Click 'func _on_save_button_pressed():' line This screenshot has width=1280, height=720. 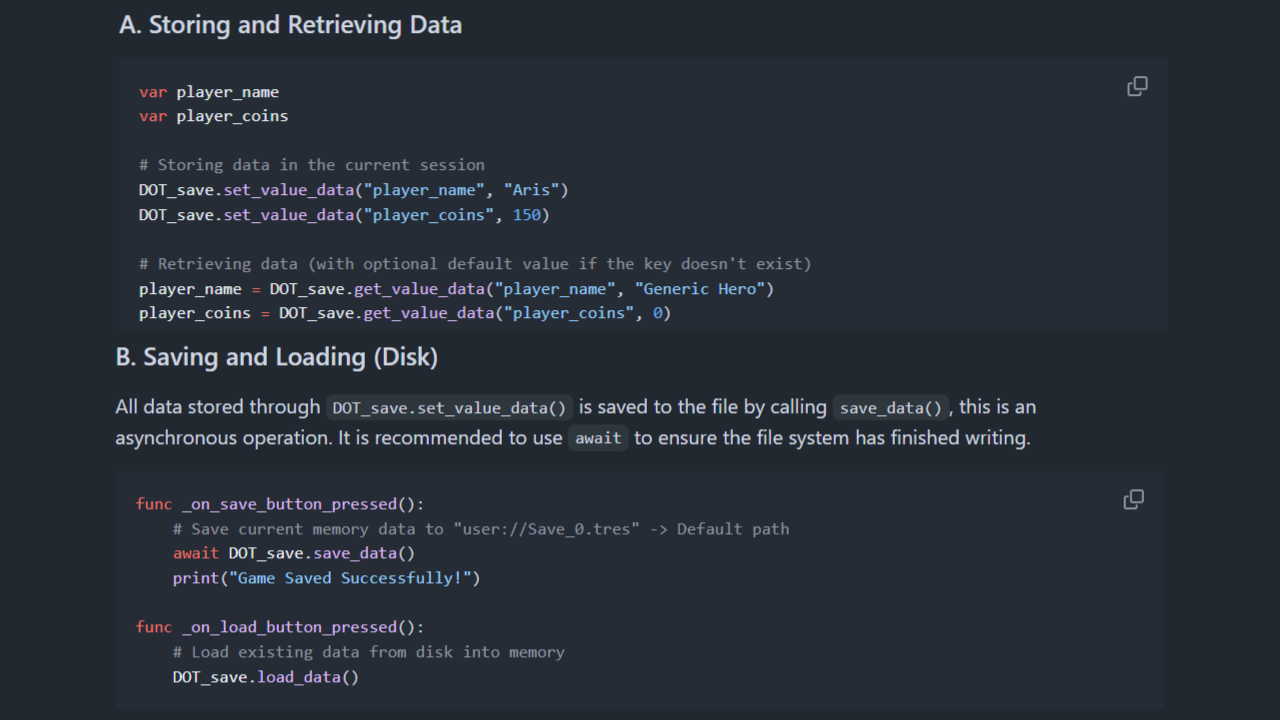pyautogui.click(x=280, y=504)
